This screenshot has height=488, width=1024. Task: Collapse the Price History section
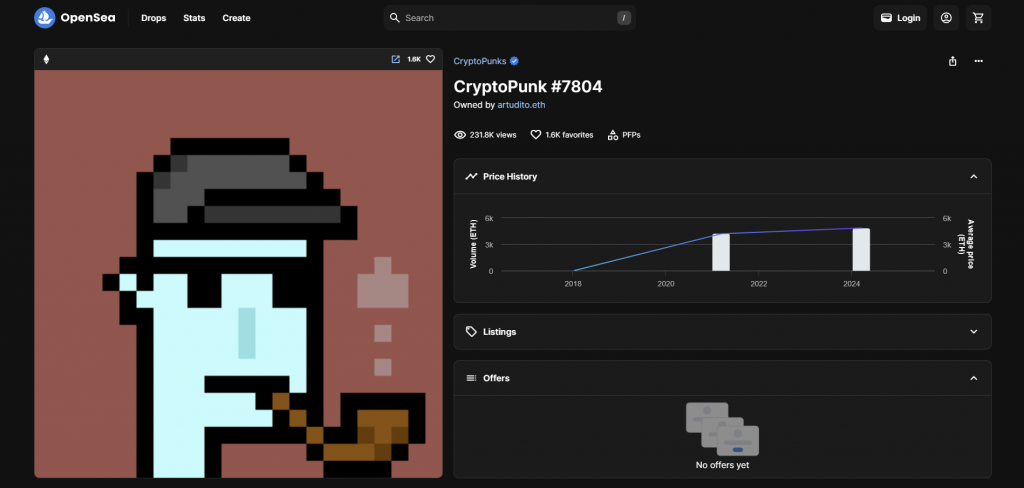(x=973, y=177)
